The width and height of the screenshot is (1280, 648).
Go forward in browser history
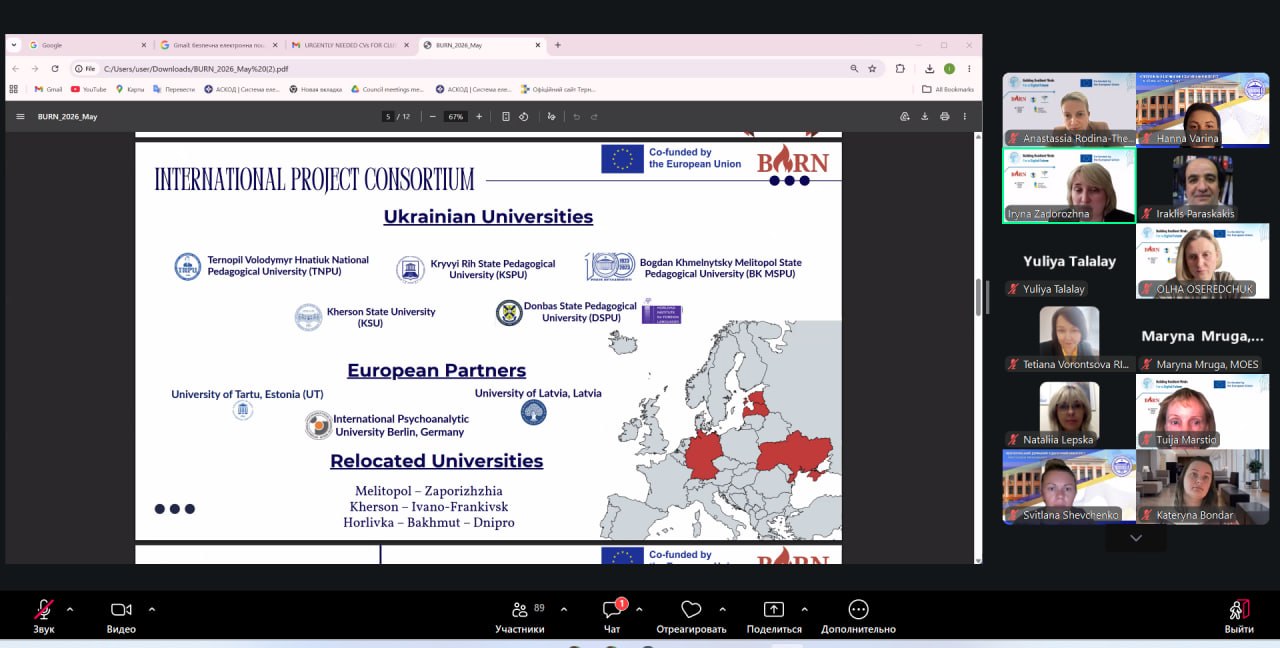point(35,69)
